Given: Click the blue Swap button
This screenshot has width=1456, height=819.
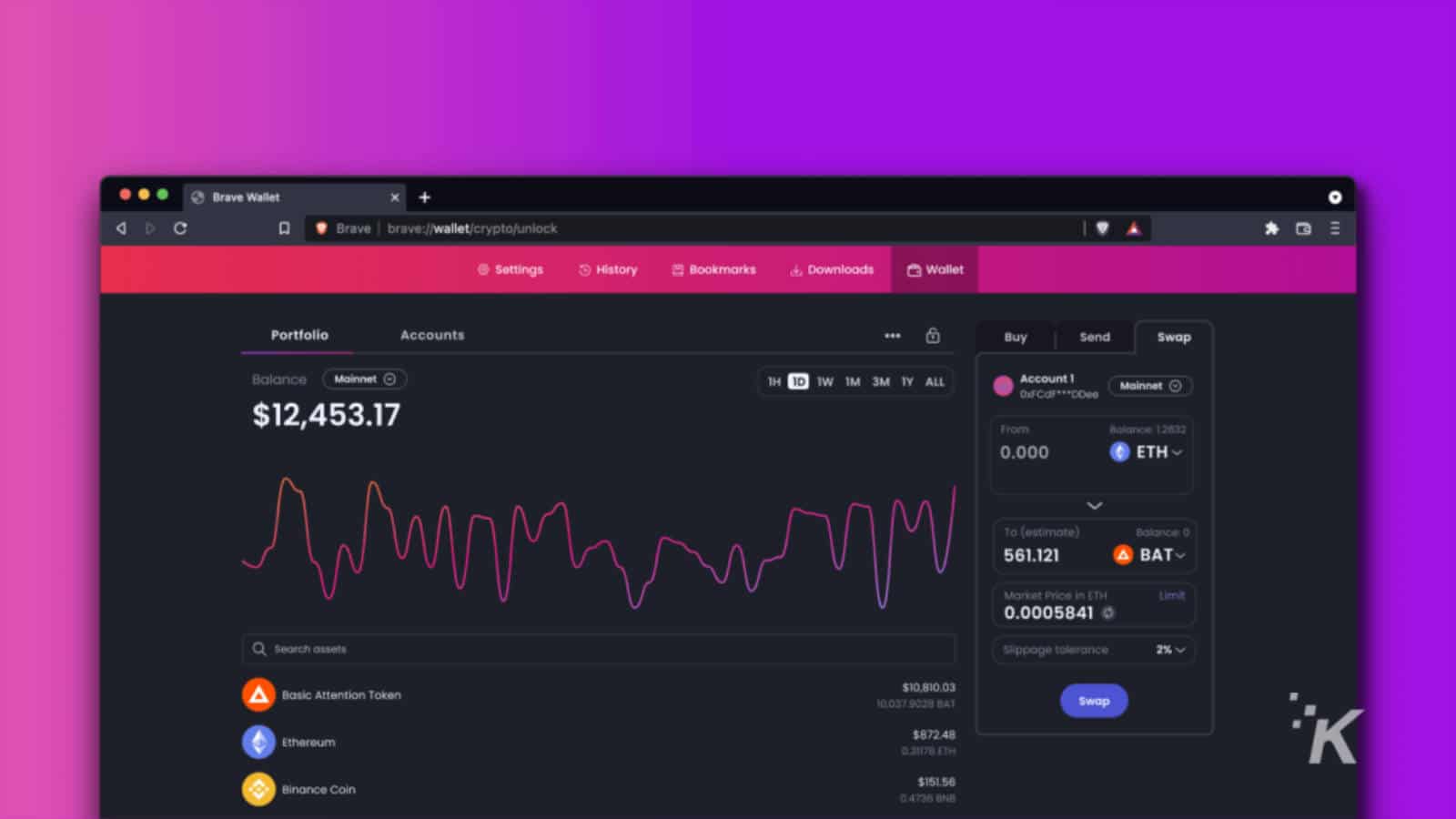Looking at the screenshot, I should 1094,701.
